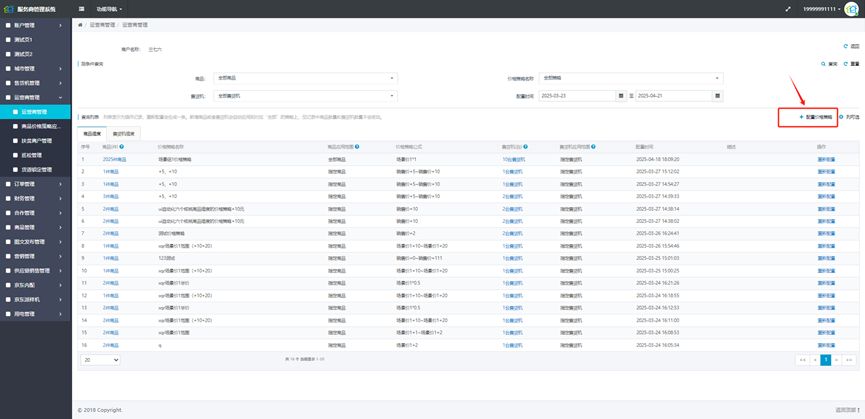Click the user avatar in the top right
Viewport: 865px width, 419px height.
[x=851, y=9]
